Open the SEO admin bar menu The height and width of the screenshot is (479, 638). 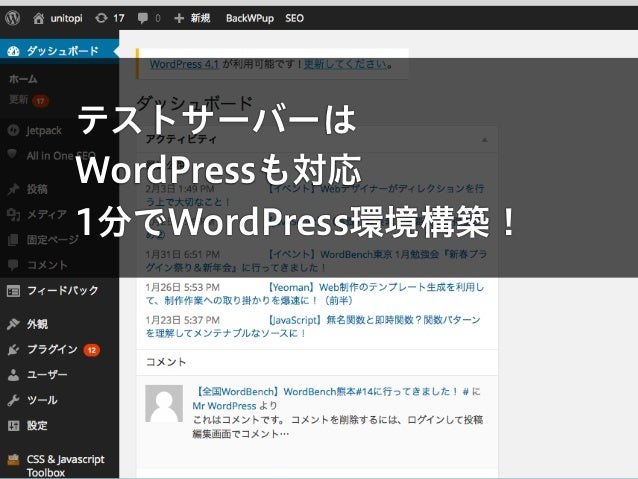(x=295, y=18)
